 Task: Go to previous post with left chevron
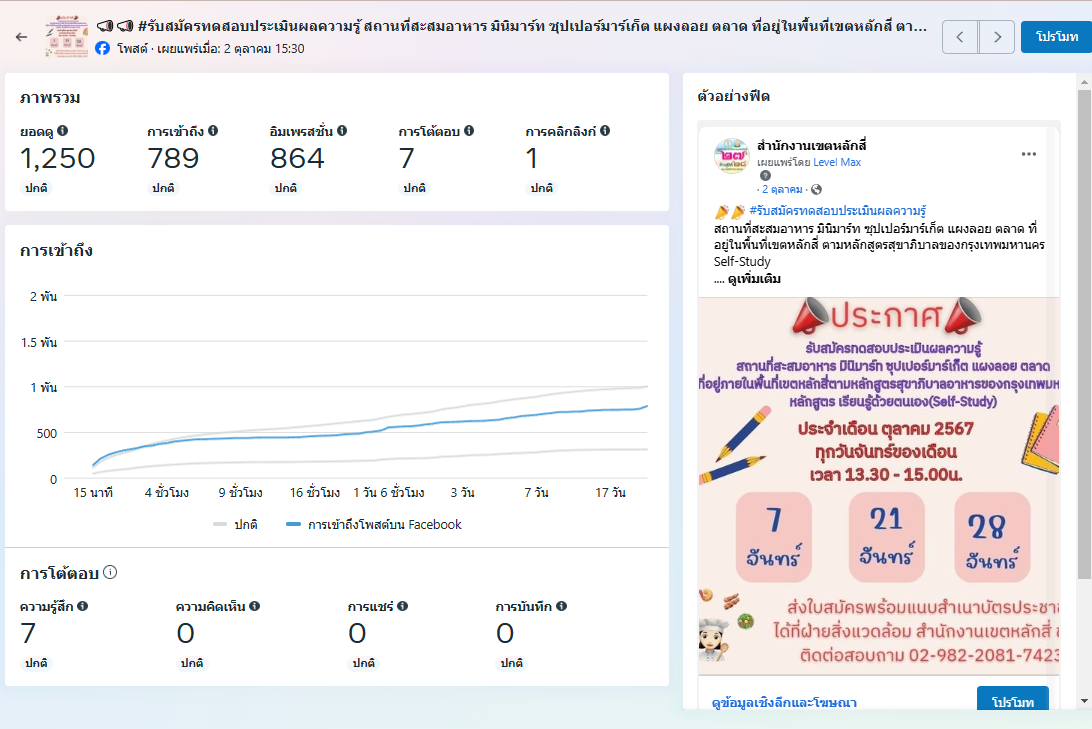click(x=960, y=37)
